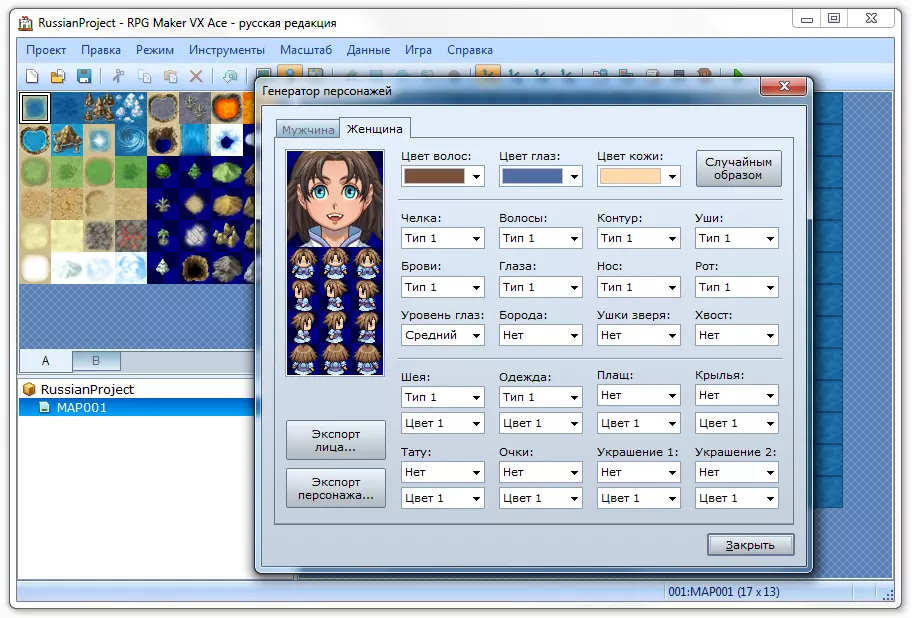Expand the Нос type dropdown

[x=639, y=287]
